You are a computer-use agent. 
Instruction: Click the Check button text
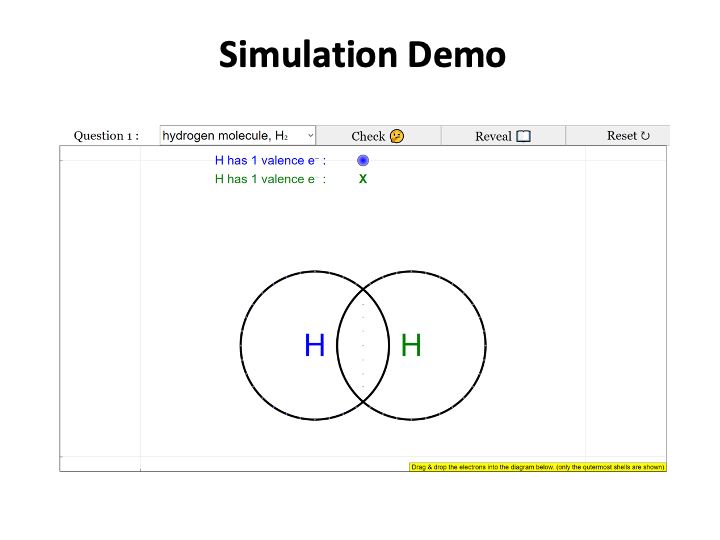(x=368, y=136)
